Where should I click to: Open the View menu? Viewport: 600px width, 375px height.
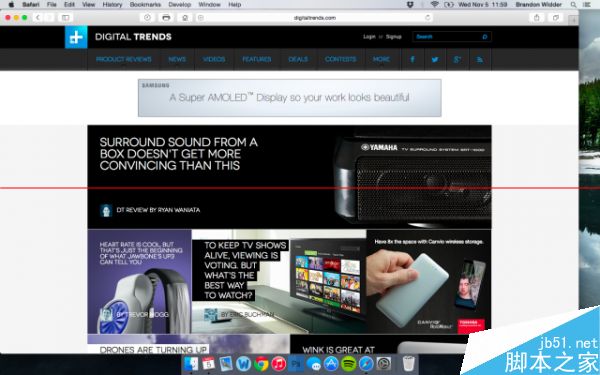[x=88, y=5]
